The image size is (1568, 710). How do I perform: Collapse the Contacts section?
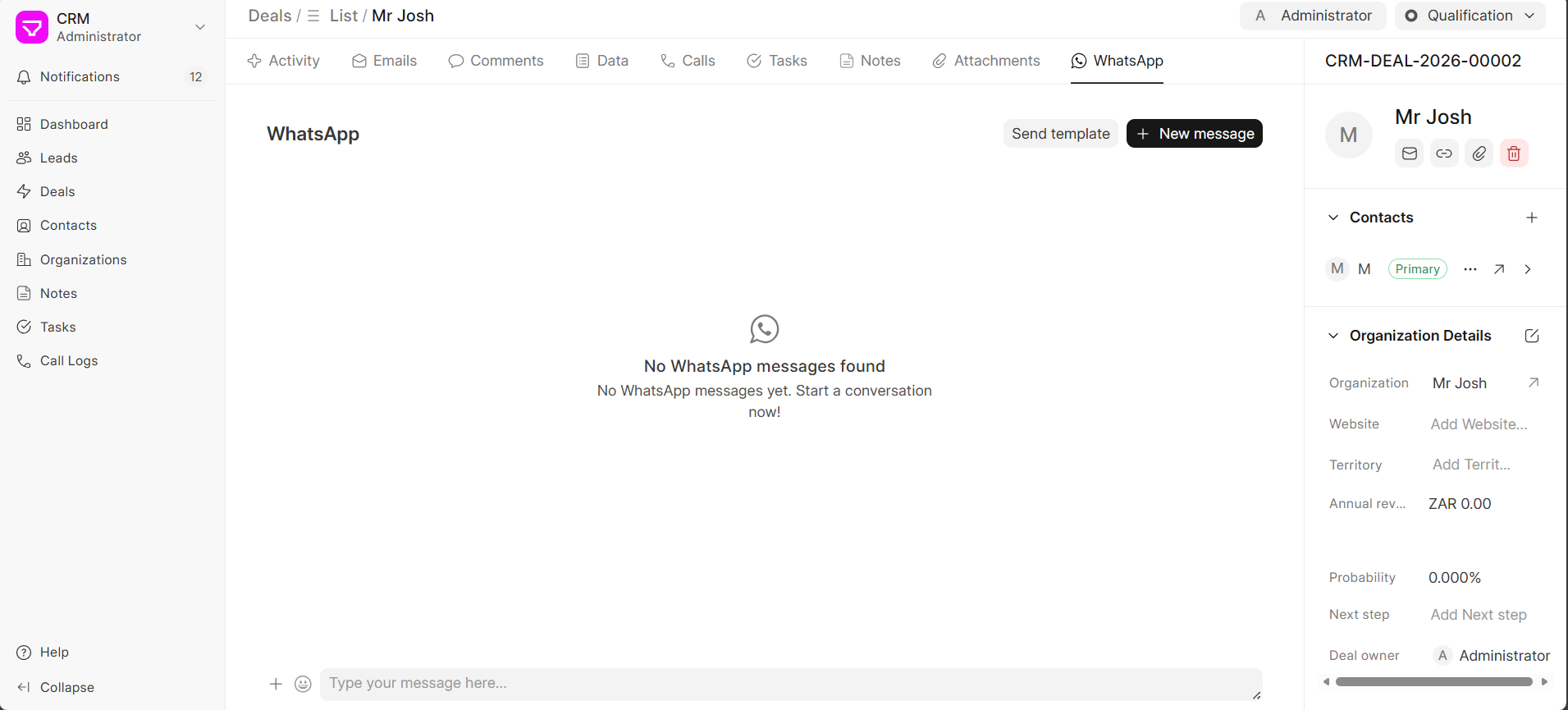point(1333,218)
